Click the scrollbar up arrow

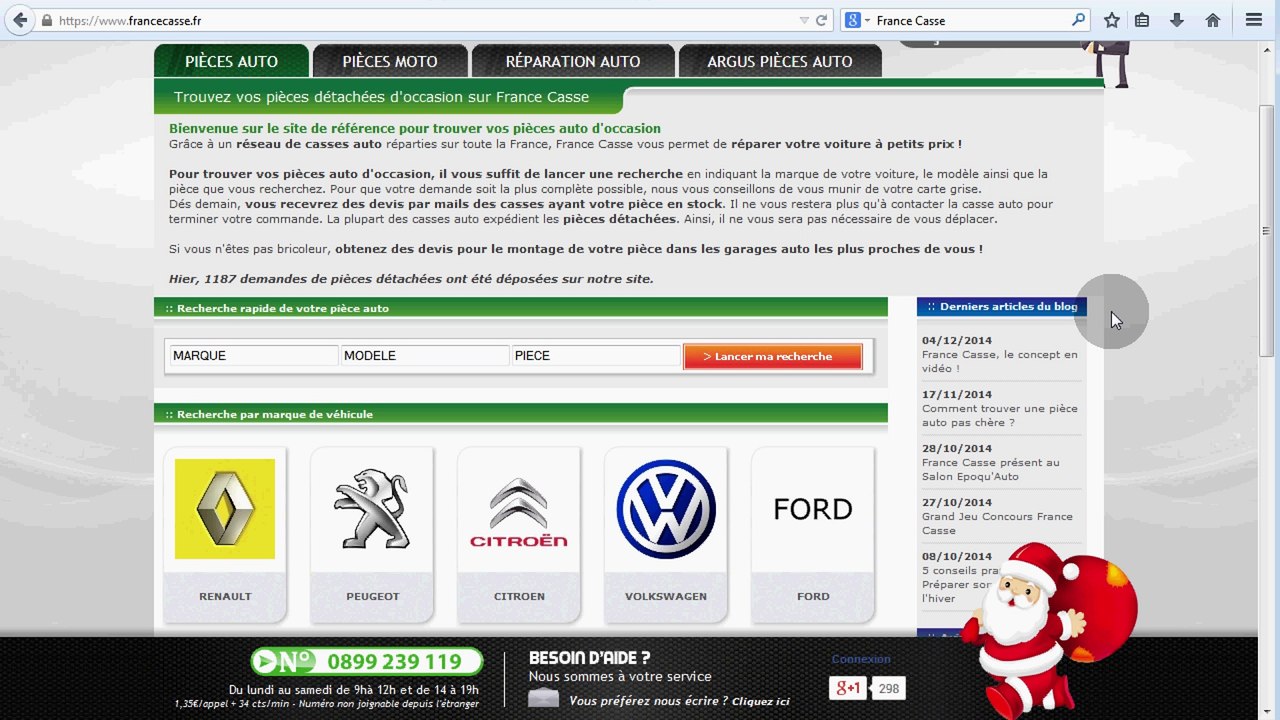(1268, 49)
